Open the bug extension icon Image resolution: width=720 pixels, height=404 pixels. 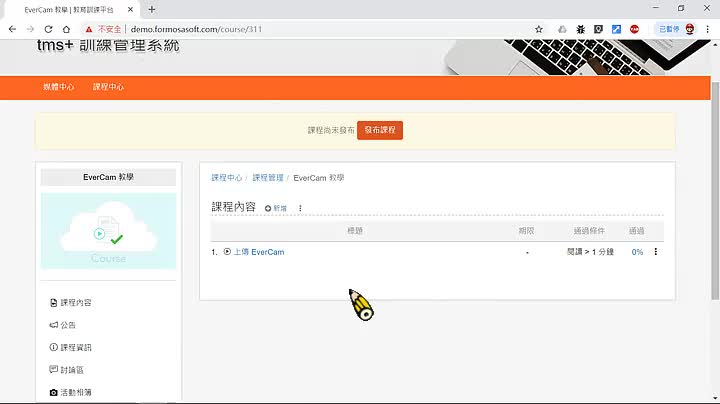tap(580, 29)
